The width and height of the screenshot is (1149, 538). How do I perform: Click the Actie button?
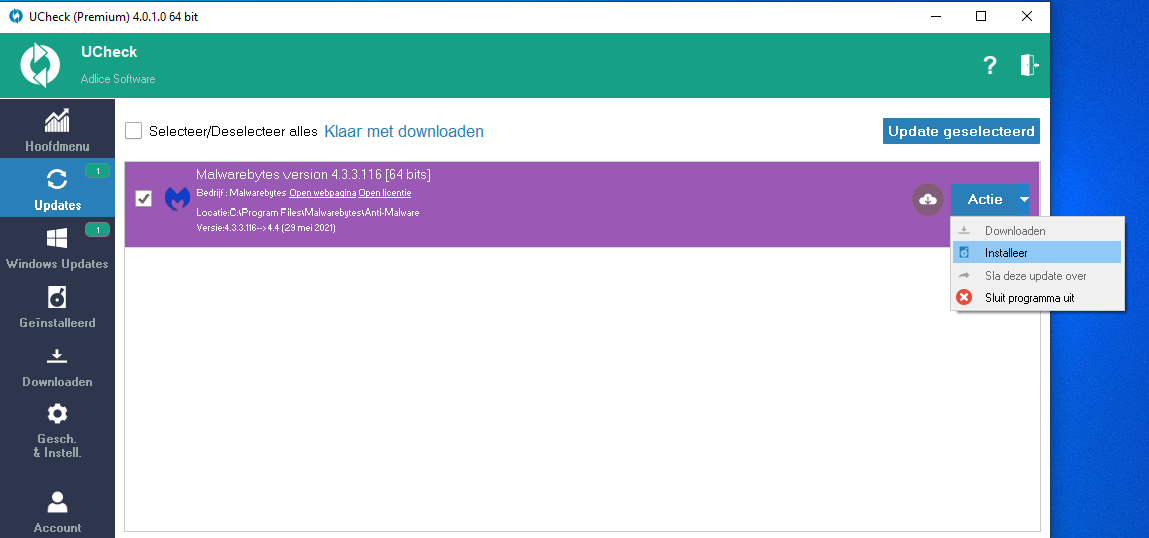(x=984, y=199)
